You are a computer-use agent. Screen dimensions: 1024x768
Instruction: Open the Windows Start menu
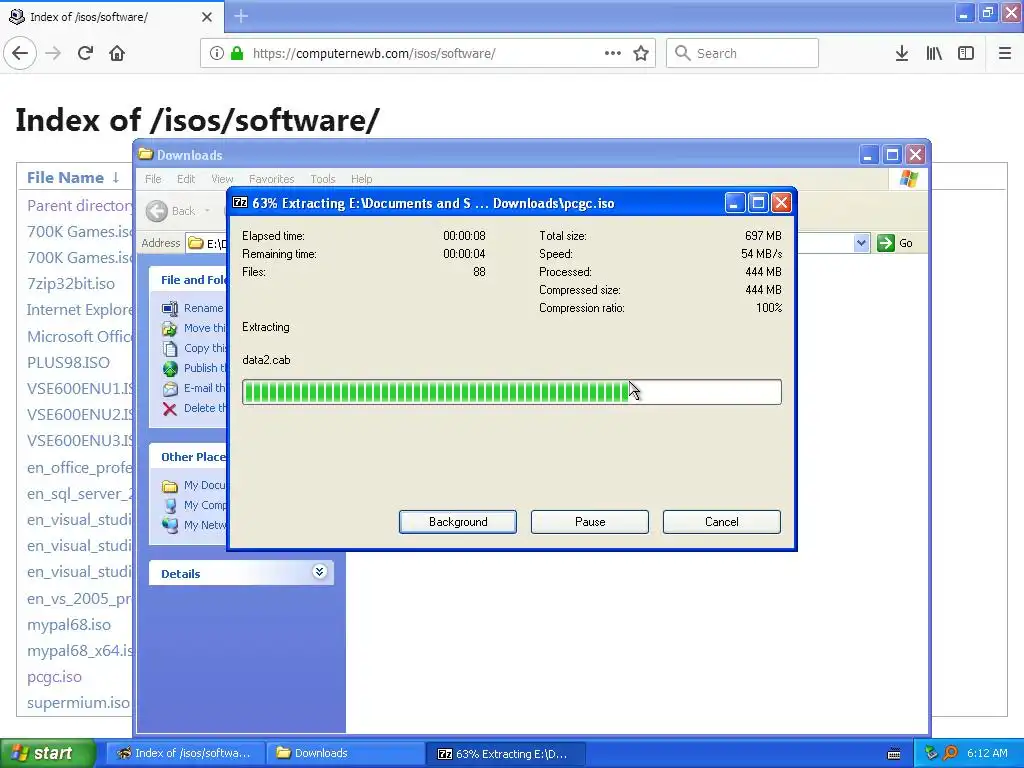(48, 753)
